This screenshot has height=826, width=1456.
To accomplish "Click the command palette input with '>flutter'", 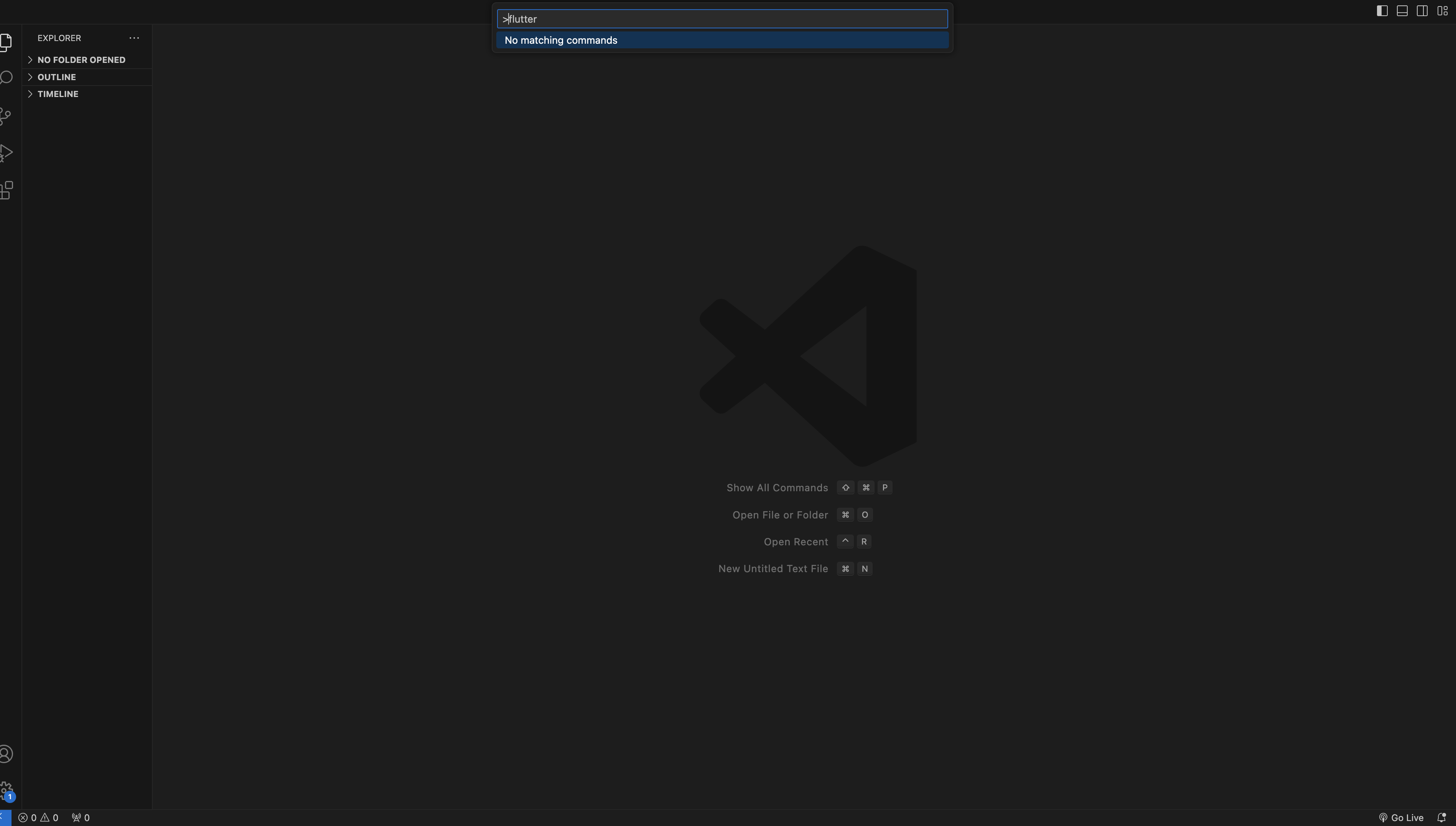I will pos(722,19).
